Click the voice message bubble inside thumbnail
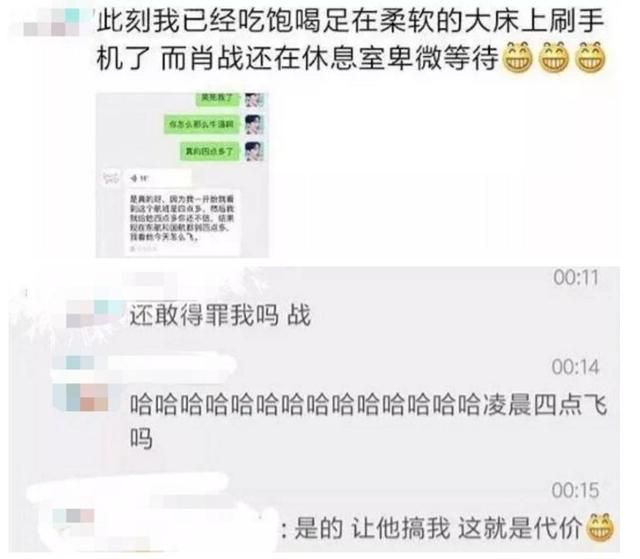The image size is (640, 559). click(158, 178)
